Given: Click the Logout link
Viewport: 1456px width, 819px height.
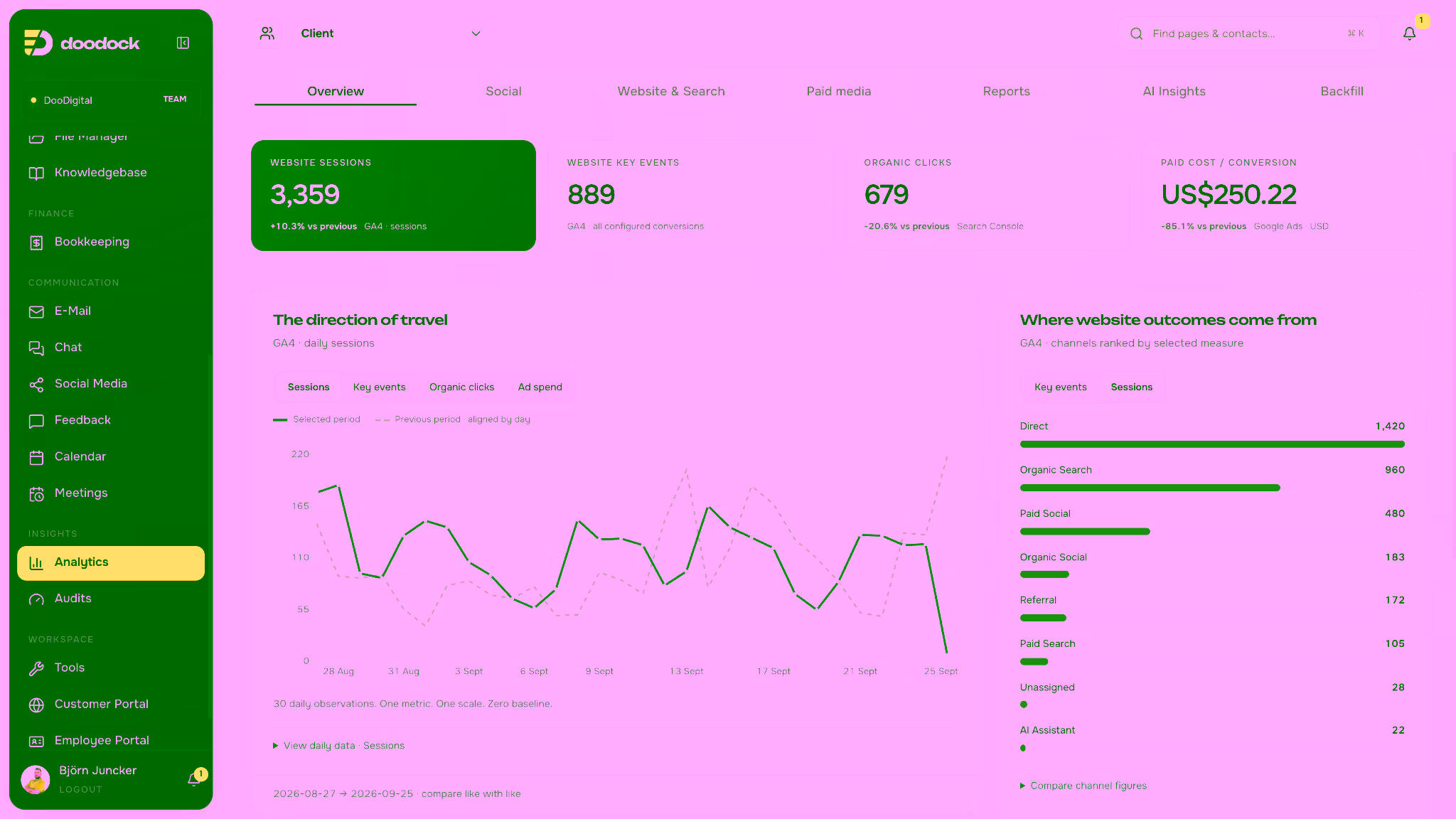Looking at the screenshot, I should [80, 789].
